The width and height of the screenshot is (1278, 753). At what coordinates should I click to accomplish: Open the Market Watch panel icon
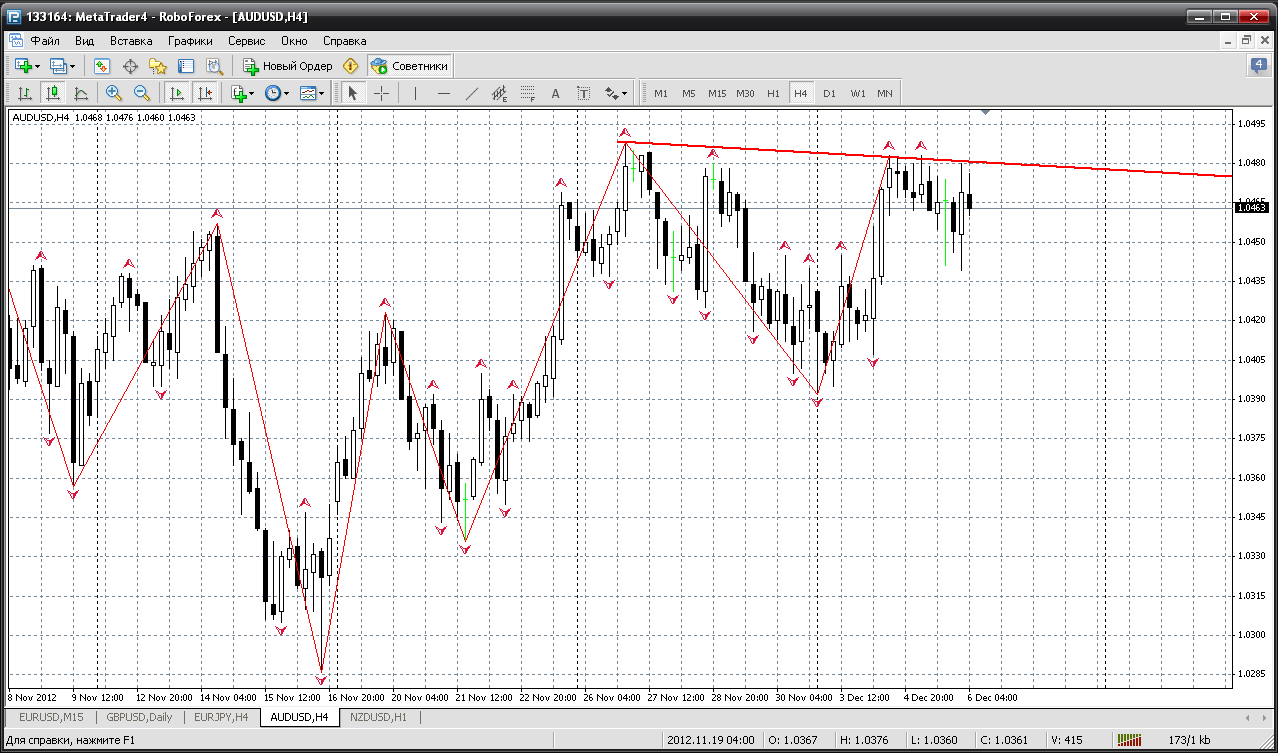101,66
